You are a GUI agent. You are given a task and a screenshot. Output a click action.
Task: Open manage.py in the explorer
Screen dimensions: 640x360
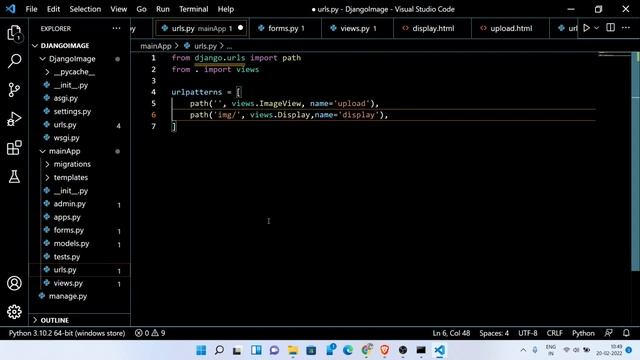click(68, 296)
